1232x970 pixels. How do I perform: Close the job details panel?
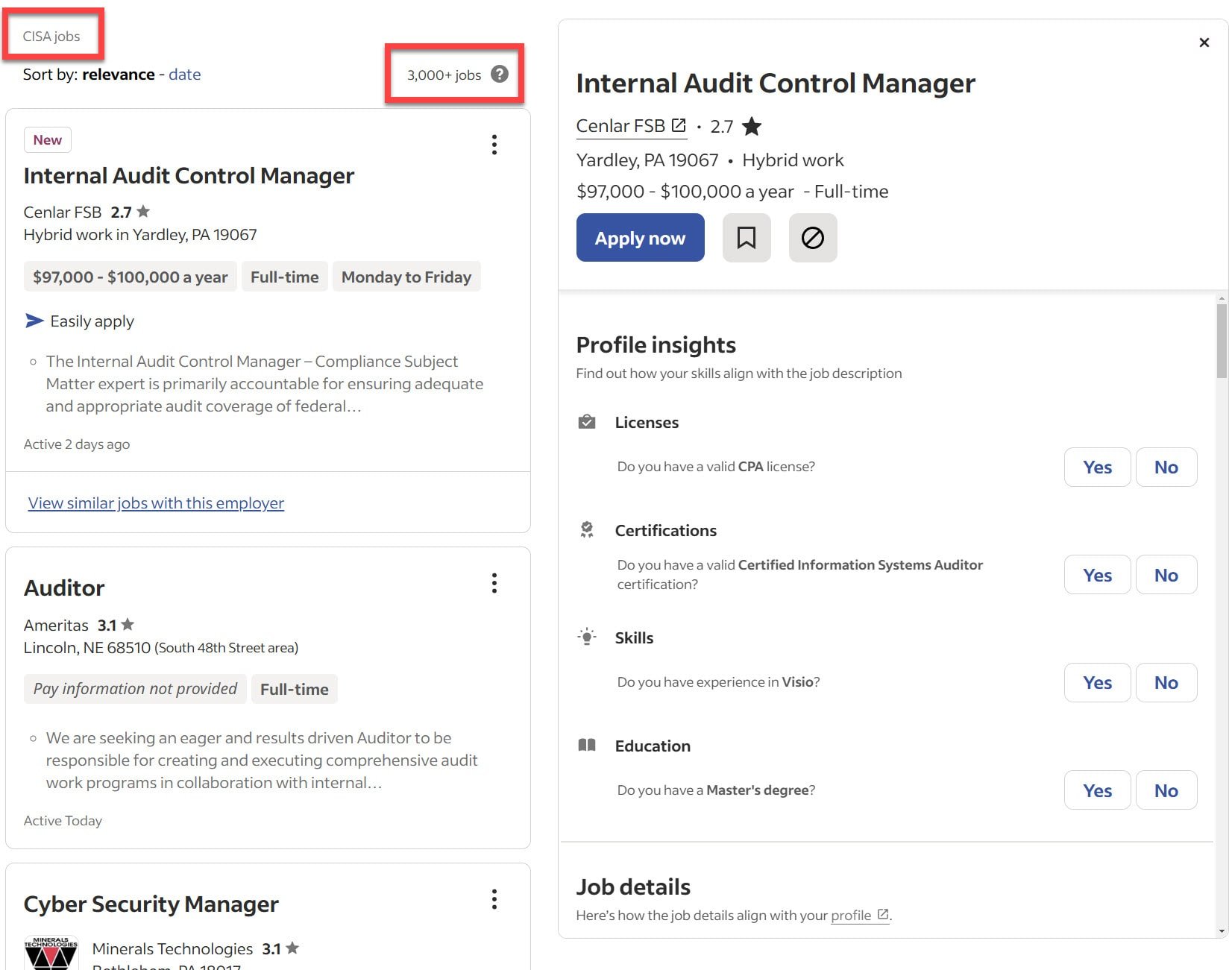(x=1204, y=42)
